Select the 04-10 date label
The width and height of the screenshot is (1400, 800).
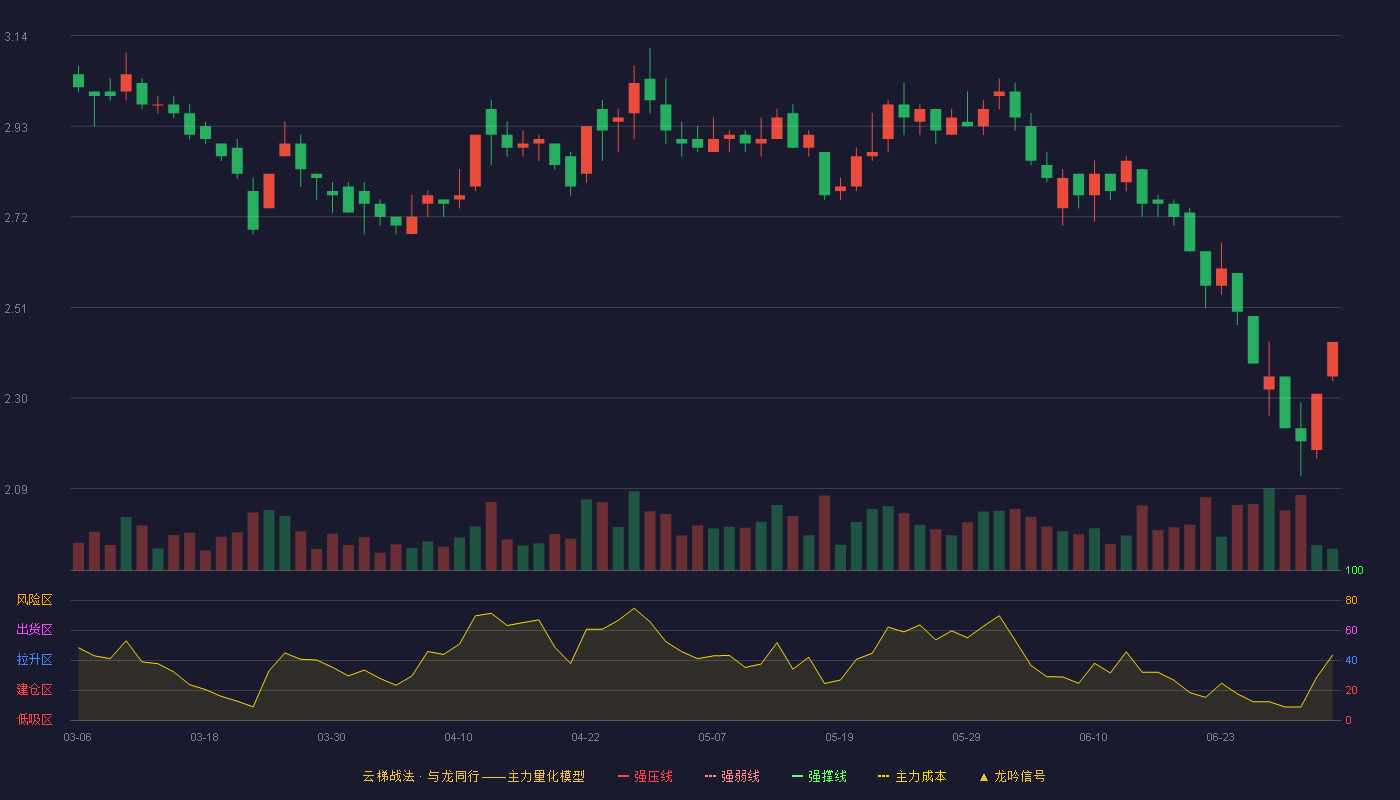click(x=458, y=737)
